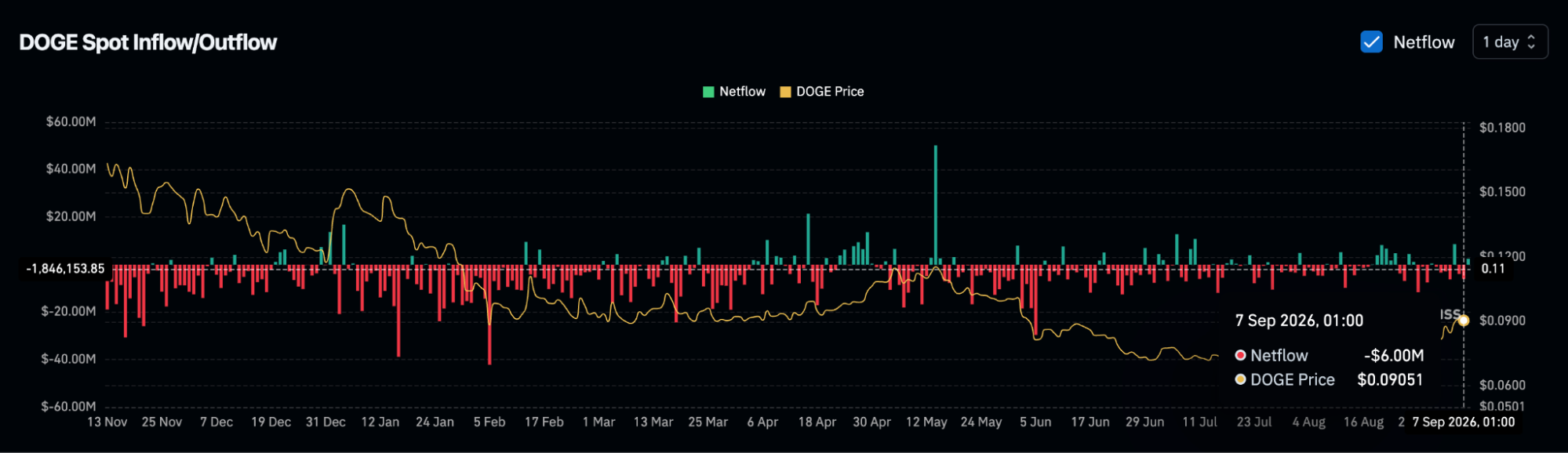
Task: Click the yellow price marker dot at 7 Sep
Action: [1463, 321]
